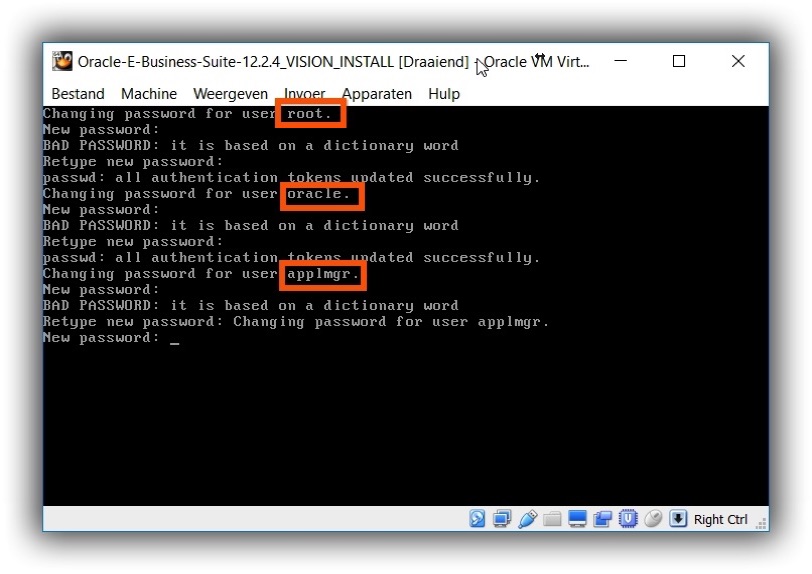This screenshot has height=574, width=812.
Task: Open the network adapters status icon
Action: click(x=502, y=518)
